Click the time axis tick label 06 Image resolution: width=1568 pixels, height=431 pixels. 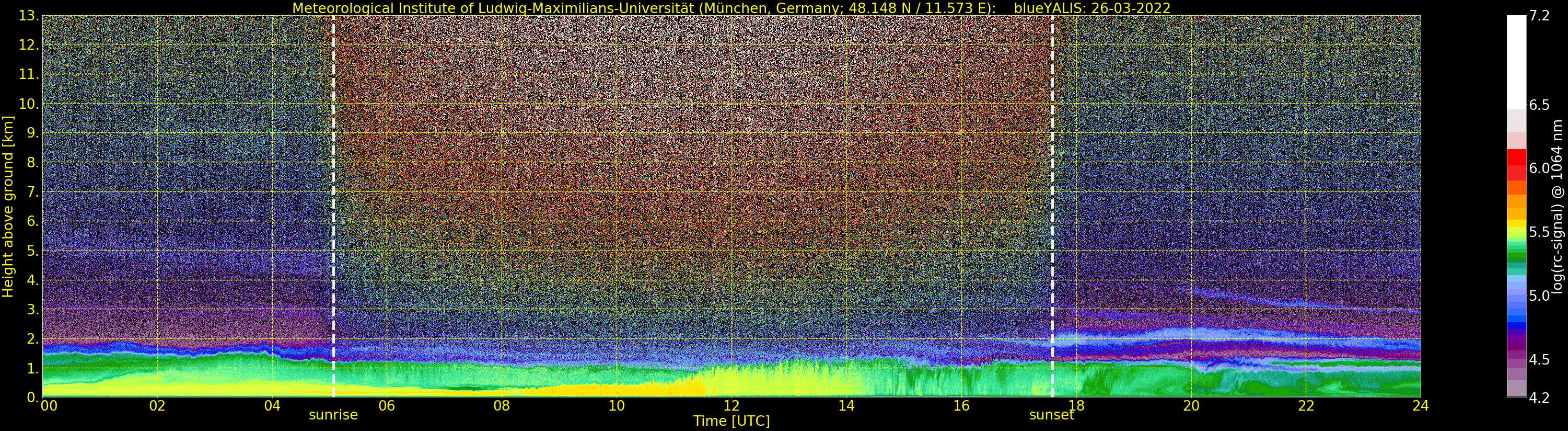tap(387, 406)
